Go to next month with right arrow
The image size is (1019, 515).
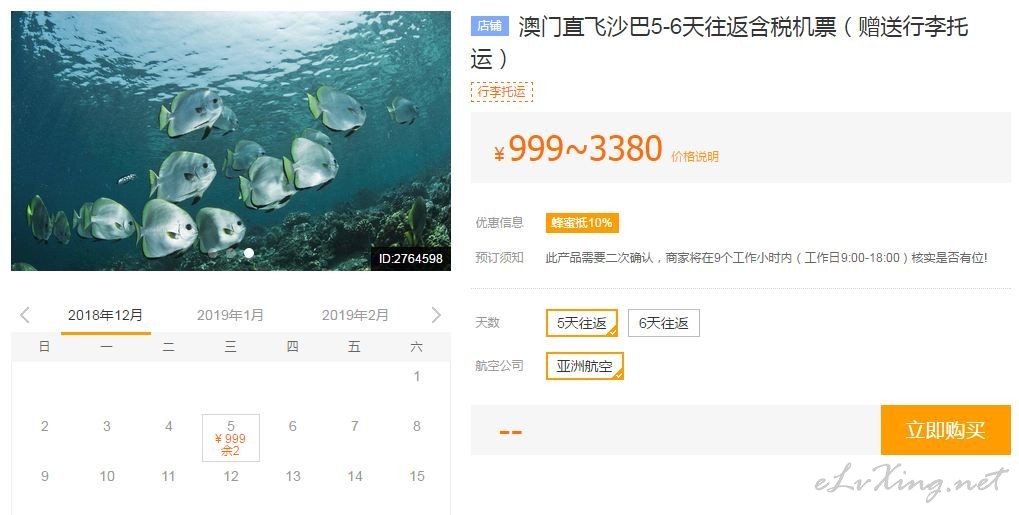436,315
